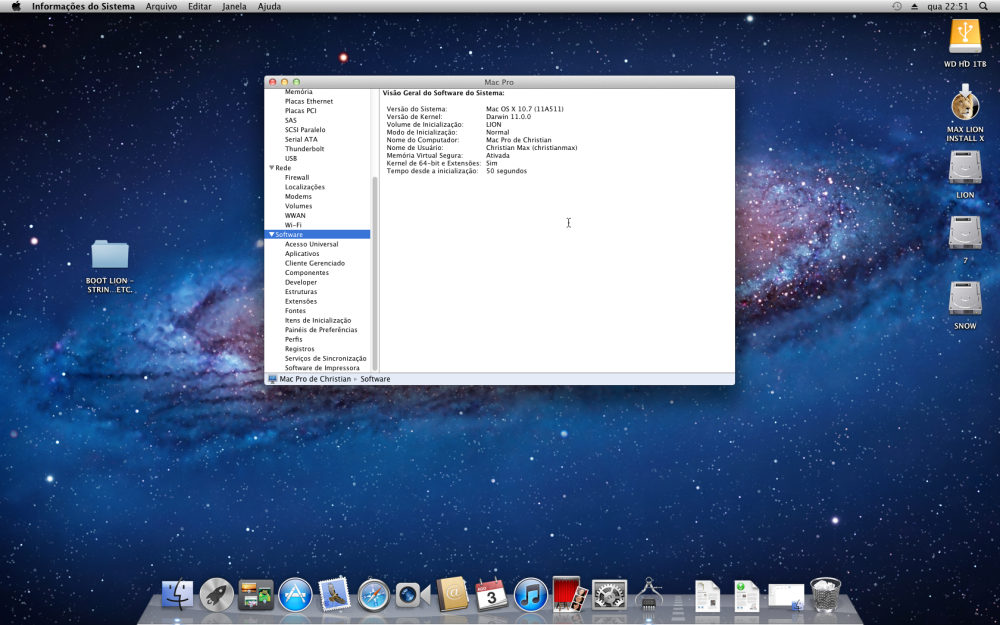Screen dimensions: 1000x625
Task: Select Modems under Rede
Action: click(298, 196)
